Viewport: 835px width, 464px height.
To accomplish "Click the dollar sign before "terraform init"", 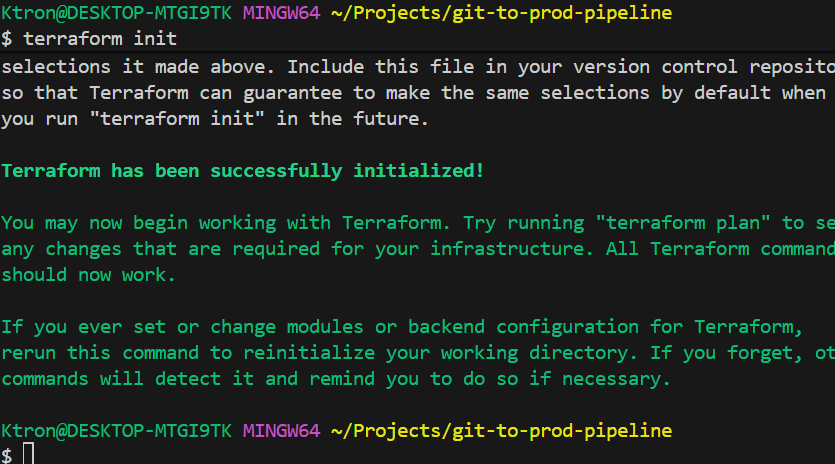I will coord(7,39).
